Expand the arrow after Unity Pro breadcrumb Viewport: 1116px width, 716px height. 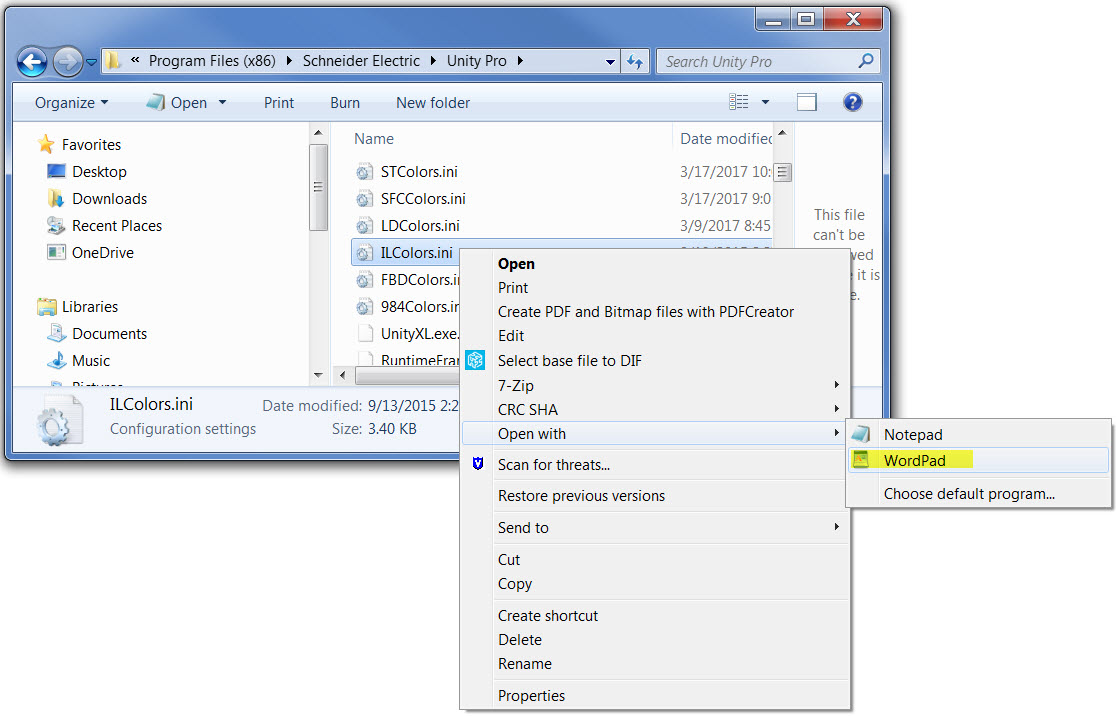[x=520, y=61]
